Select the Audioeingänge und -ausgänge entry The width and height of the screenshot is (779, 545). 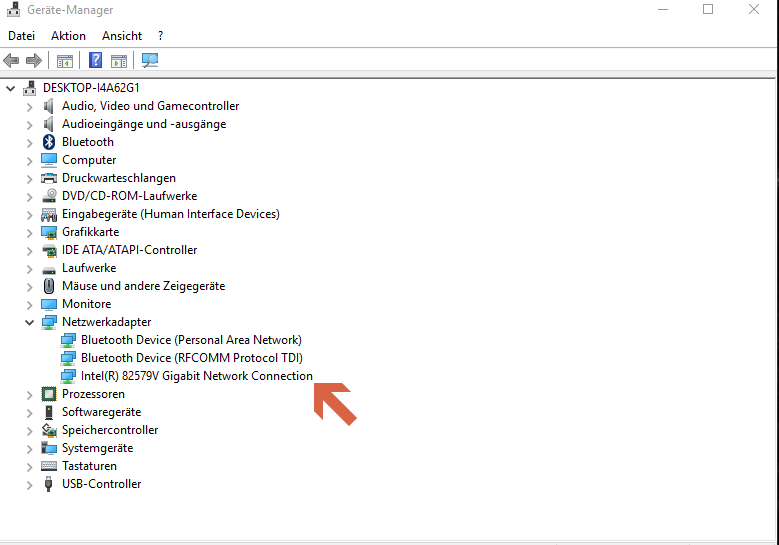[144, 124]
